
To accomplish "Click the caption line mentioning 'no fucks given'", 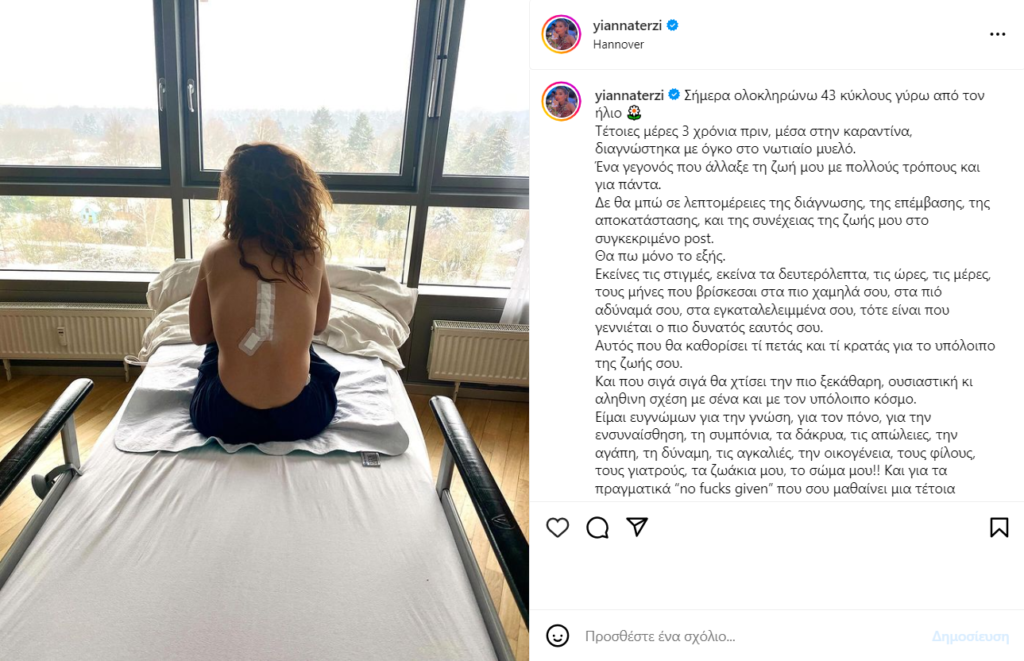I will tap(775, 489).
